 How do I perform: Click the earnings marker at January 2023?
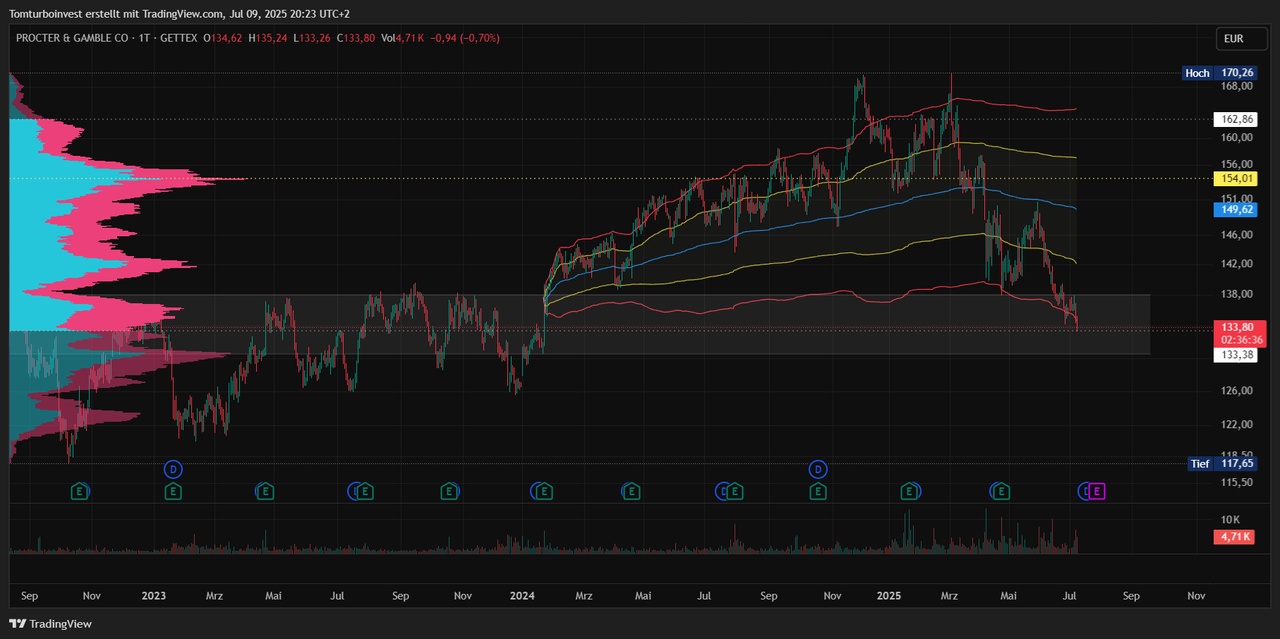pyautogui.click(x=174, y=491)
